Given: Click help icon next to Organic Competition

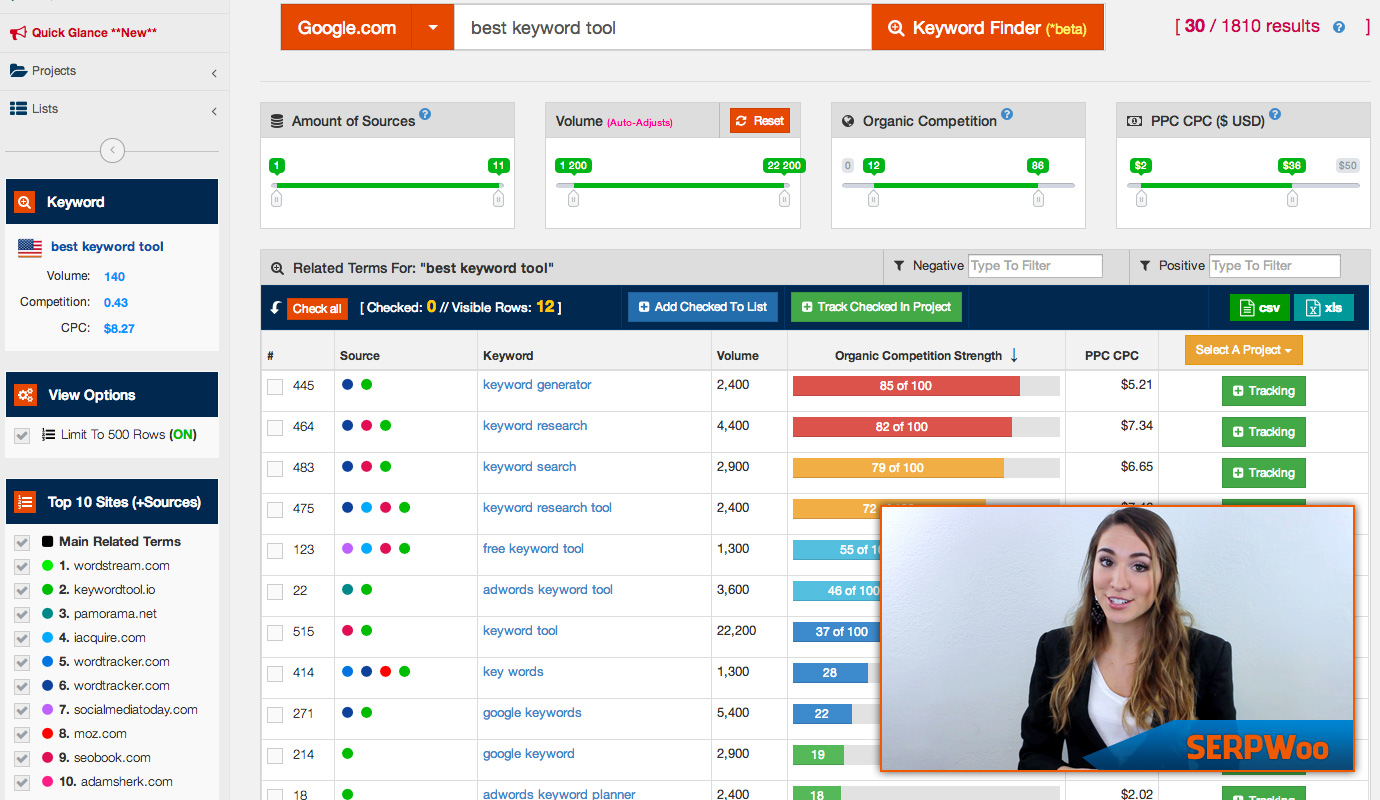Looking at the screenshot, I should (1007, 115).
